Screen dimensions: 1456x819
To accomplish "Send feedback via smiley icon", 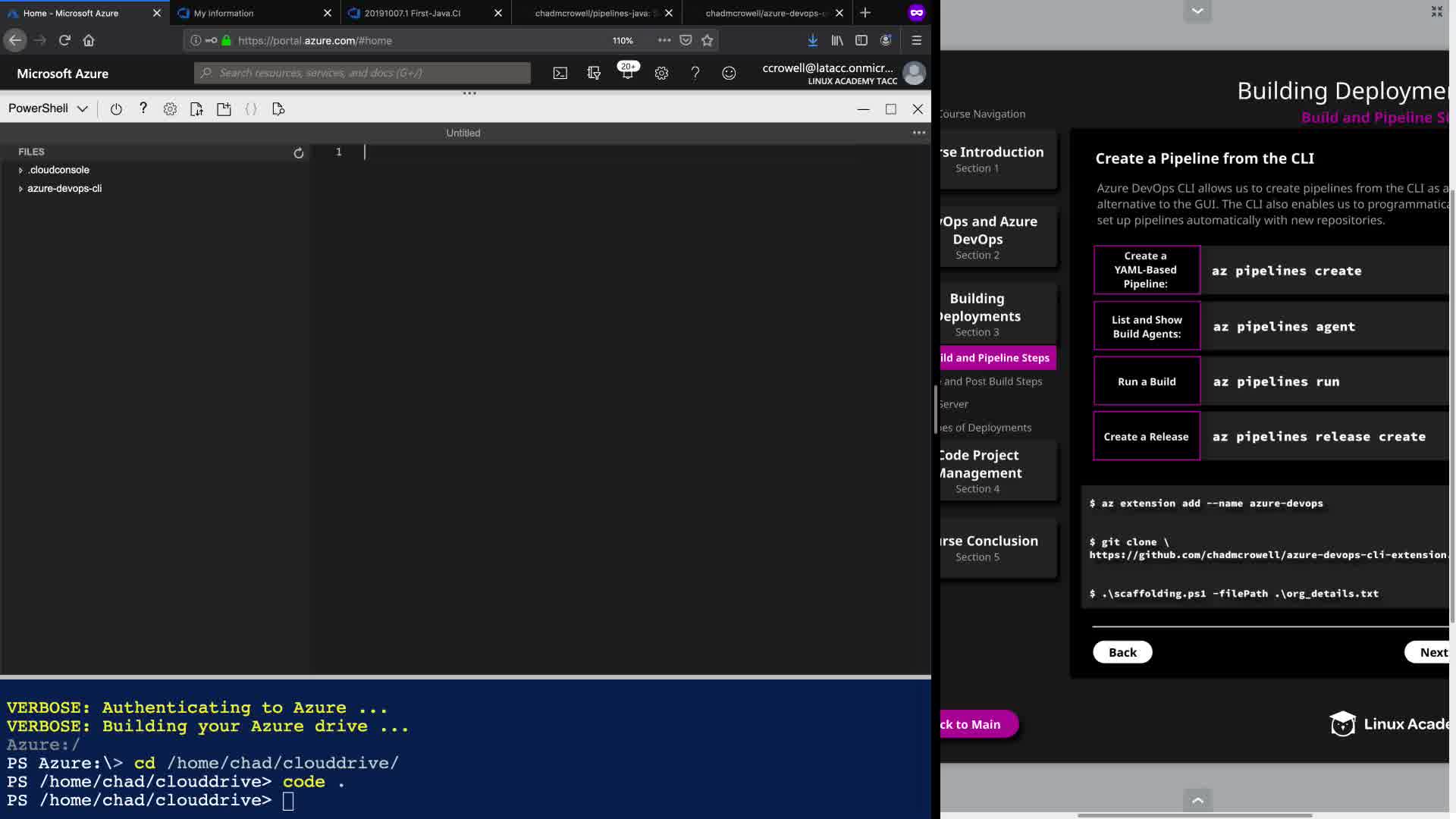I will (729, 73).
